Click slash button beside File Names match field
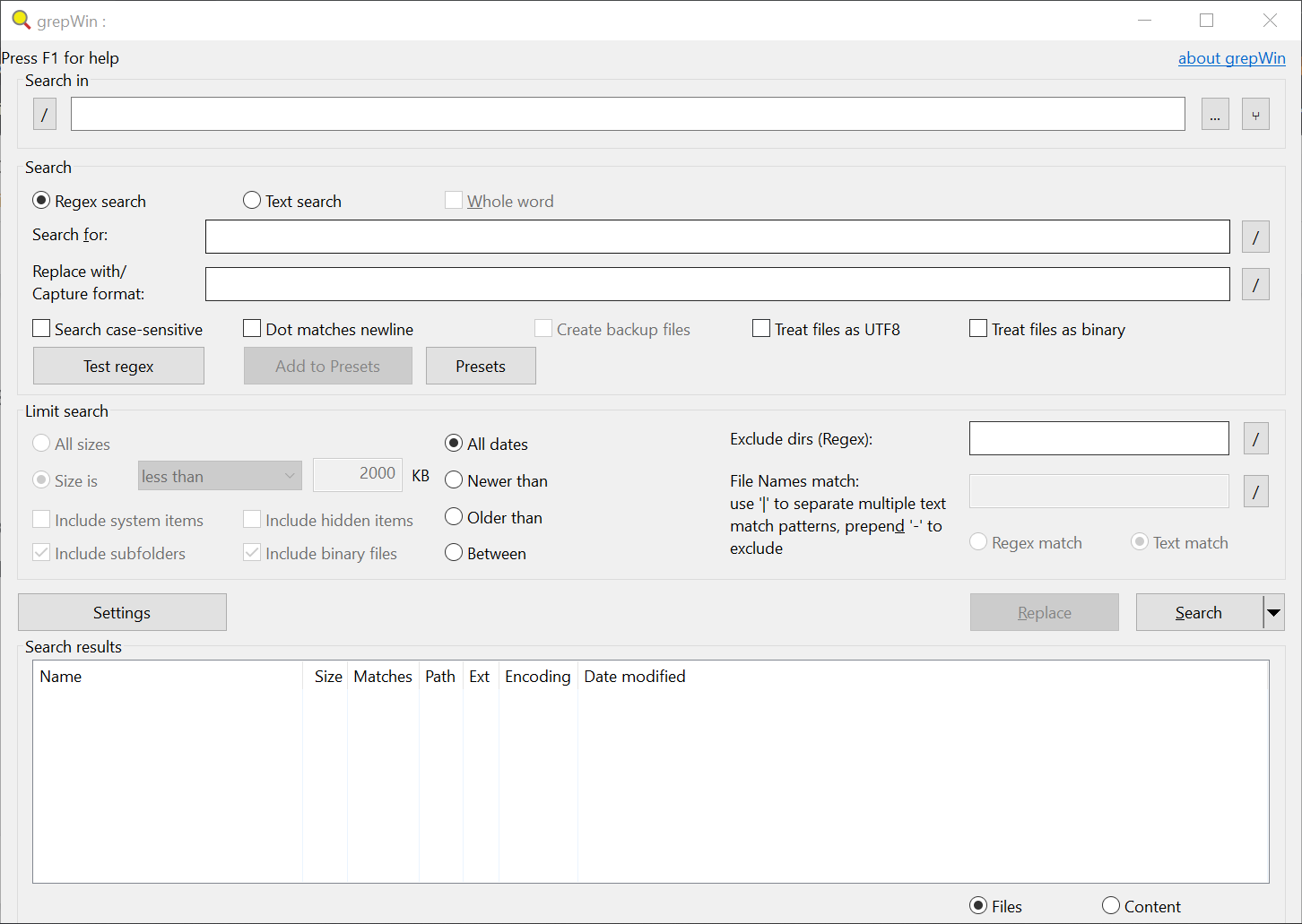This screenshot has height=924, width=1302. click(1255, 491)
